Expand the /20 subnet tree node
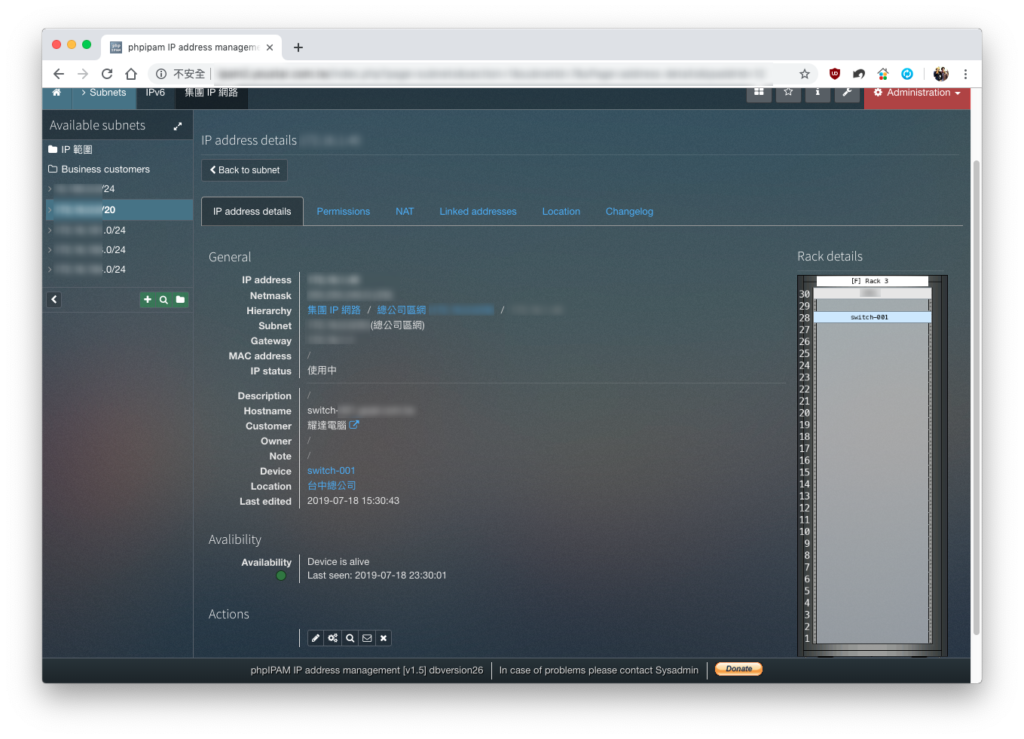1024x739 pixels. point(50,210)
